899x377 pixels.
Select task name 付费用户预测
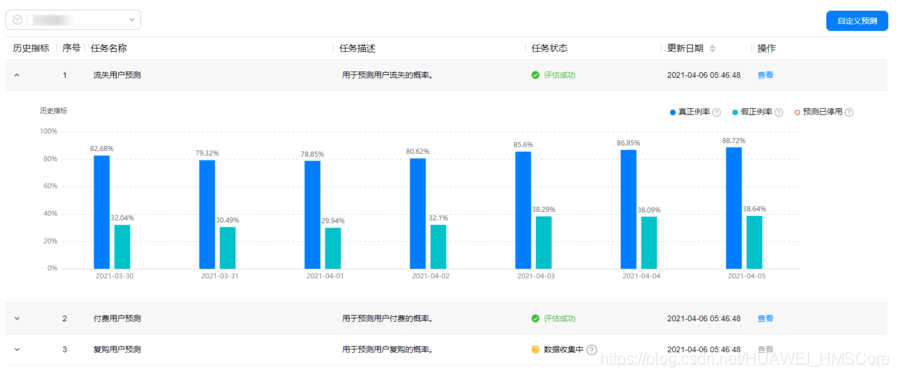tap(117, 319)
